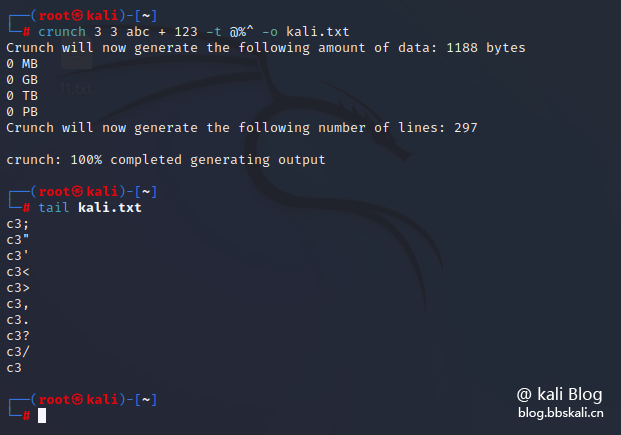Click the 'c3;' output line
This screenshot has width=621, height=435.
pos(18,223)
